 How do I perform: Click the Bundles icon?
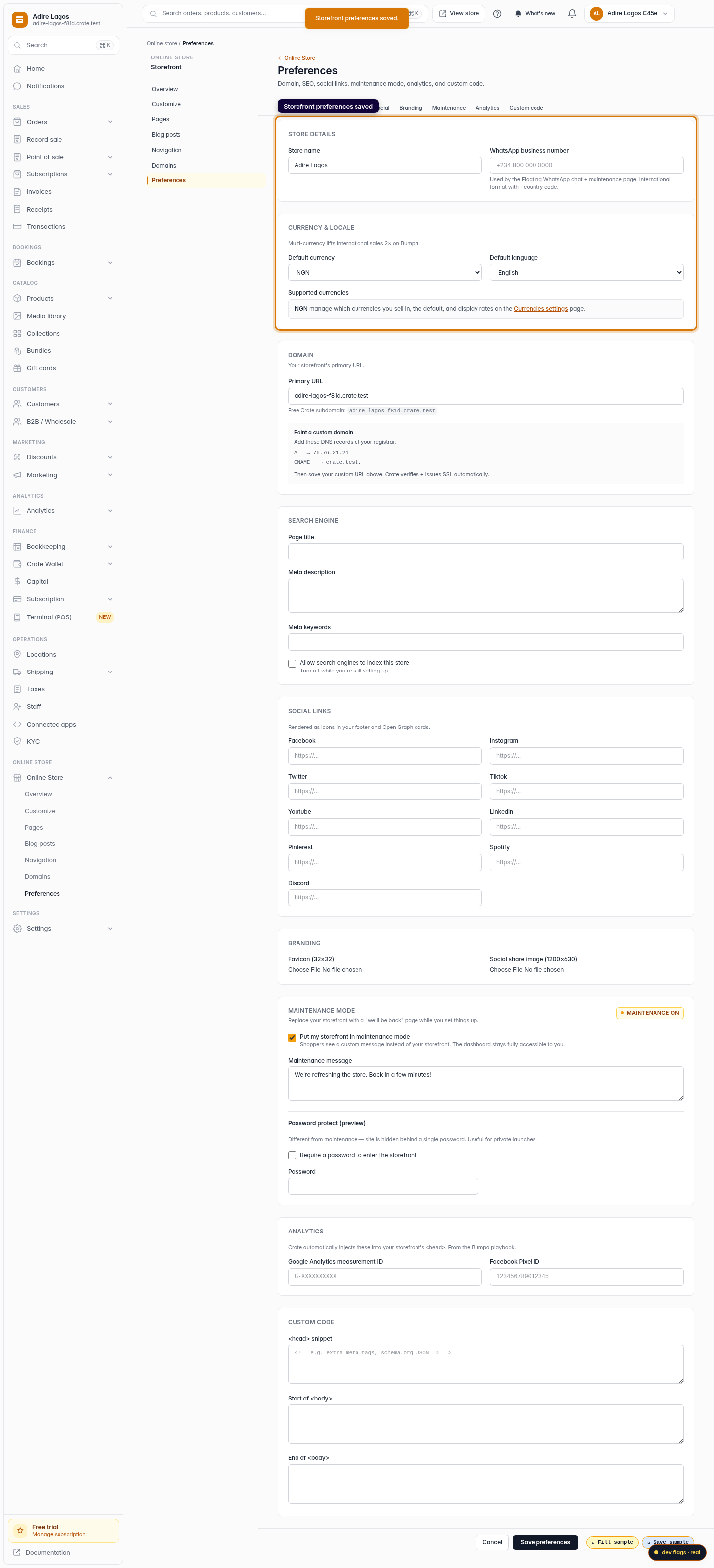17,350
